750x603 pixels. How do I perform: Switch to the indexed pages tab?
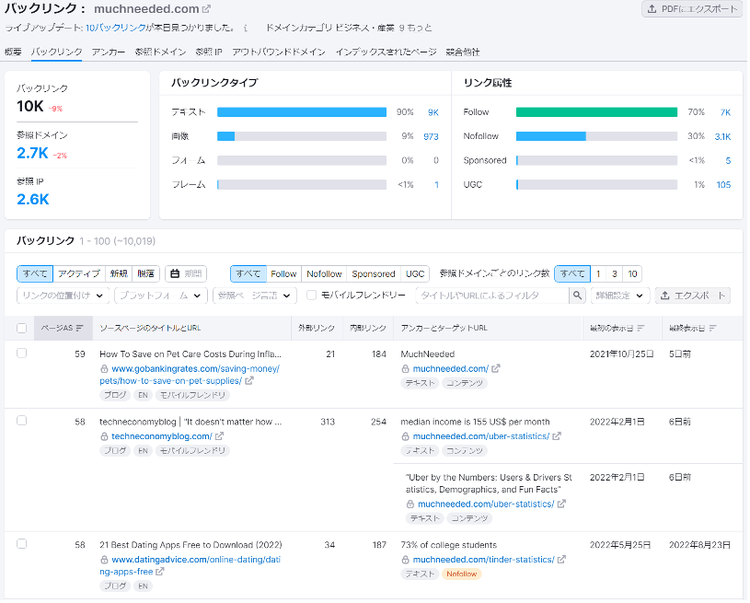click(x=386, y=52)
